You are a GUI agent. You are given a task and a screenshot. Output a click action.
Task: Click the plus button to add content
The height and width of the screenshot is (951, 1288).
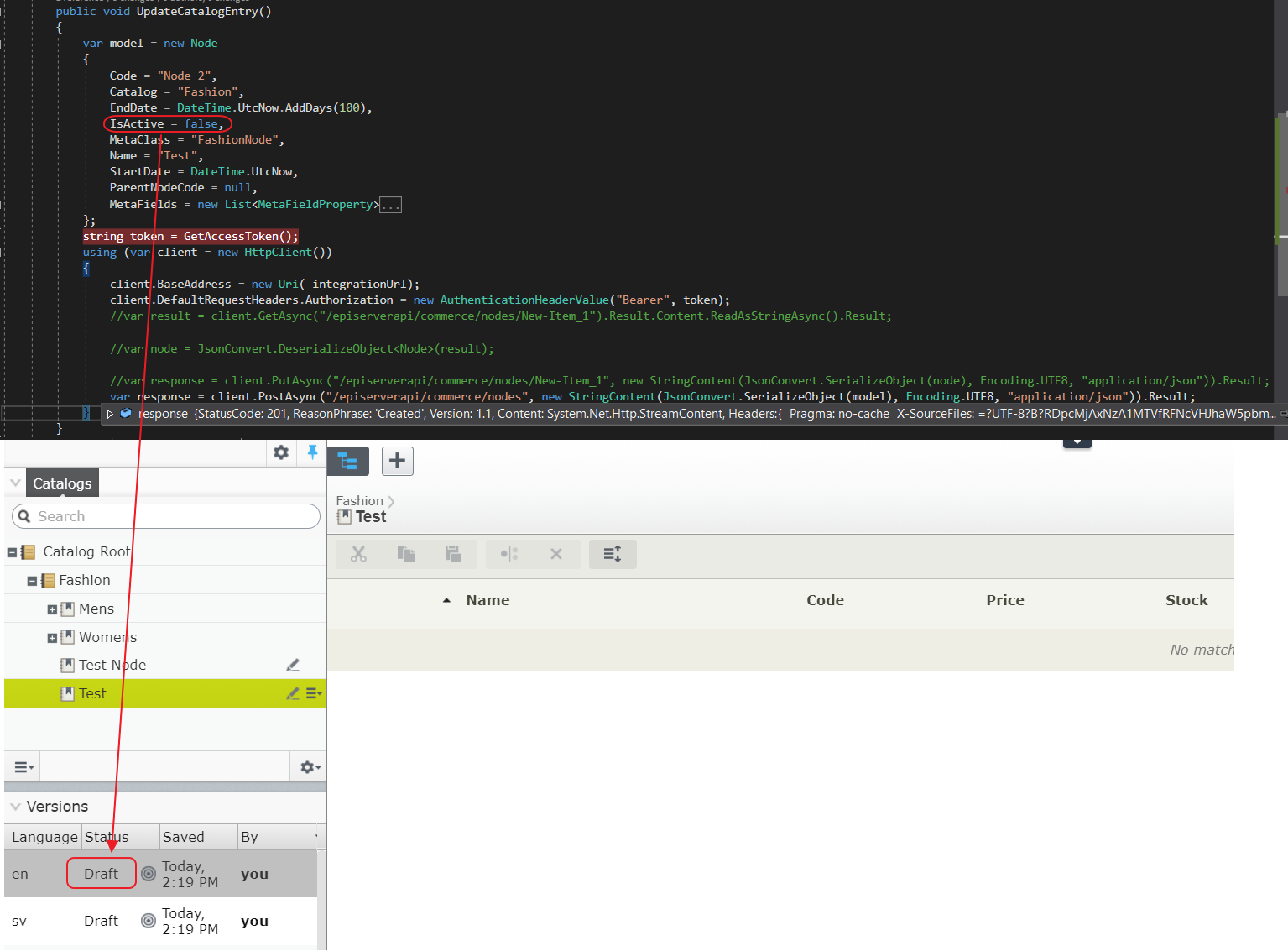pos(397,461)
